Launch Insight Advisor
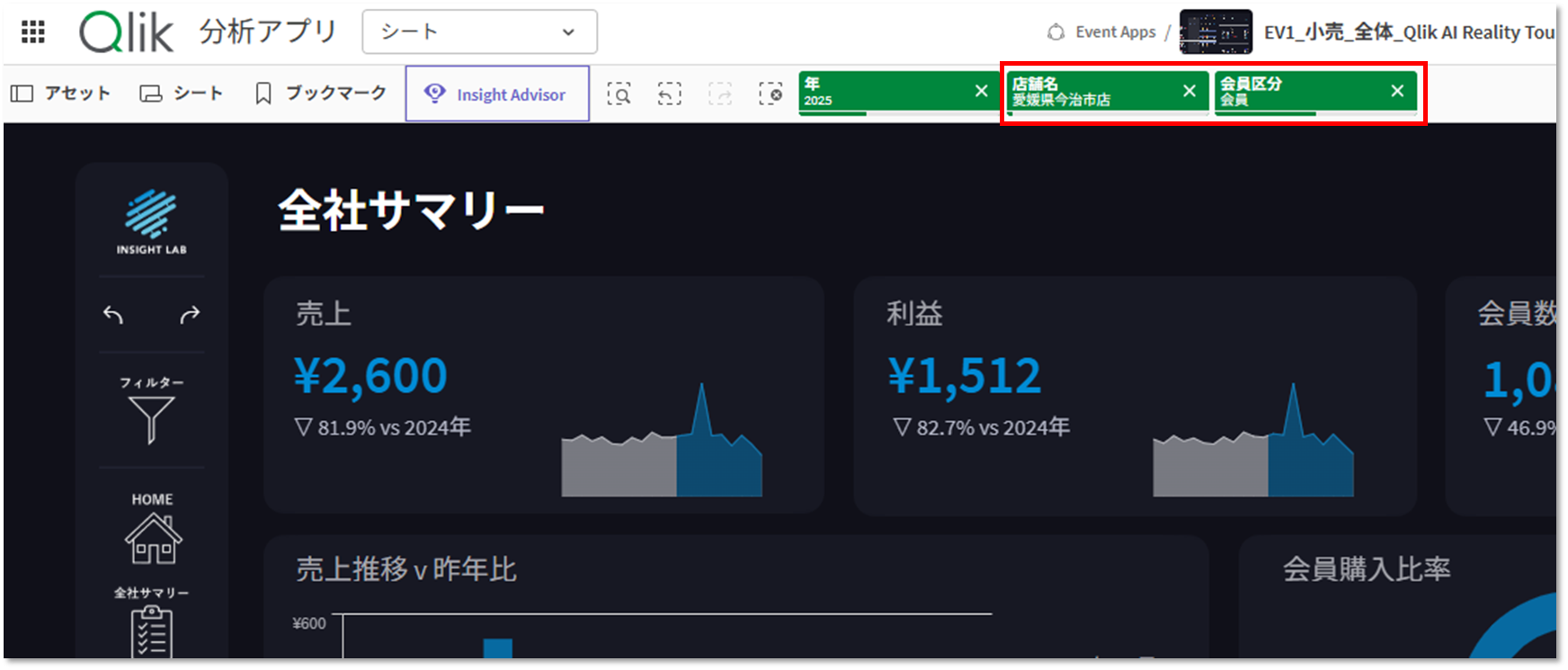Screen dimensions: 1568x670 (x=496, y=94)
